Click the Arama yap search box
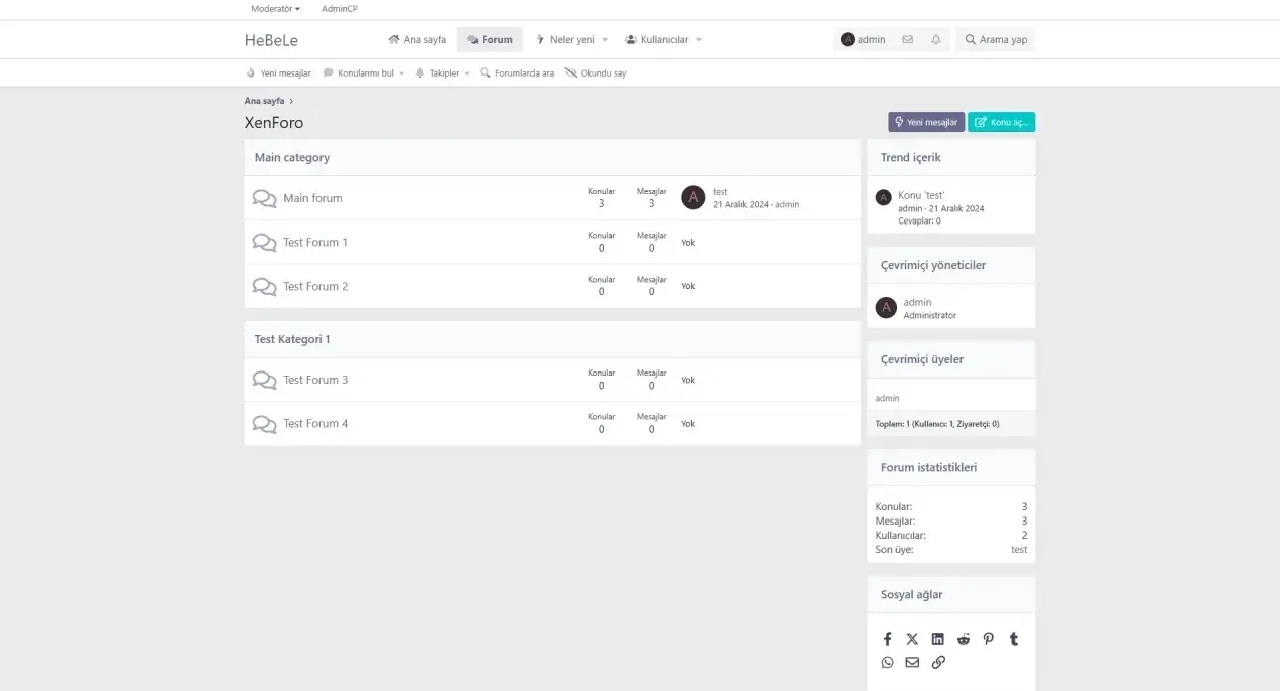Image resolution: width=1280 pixels, height=691 pixels. coord(996,40)
